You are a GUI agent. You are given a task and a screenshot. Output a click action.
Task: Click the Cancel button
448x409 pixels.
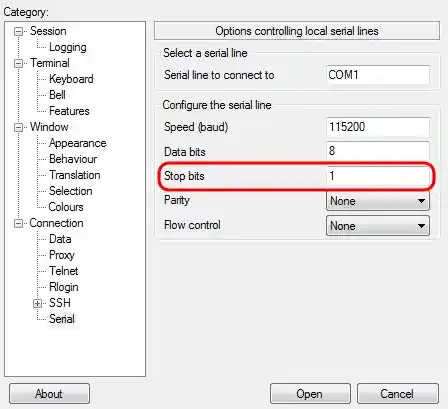click(x=398, y=394)
